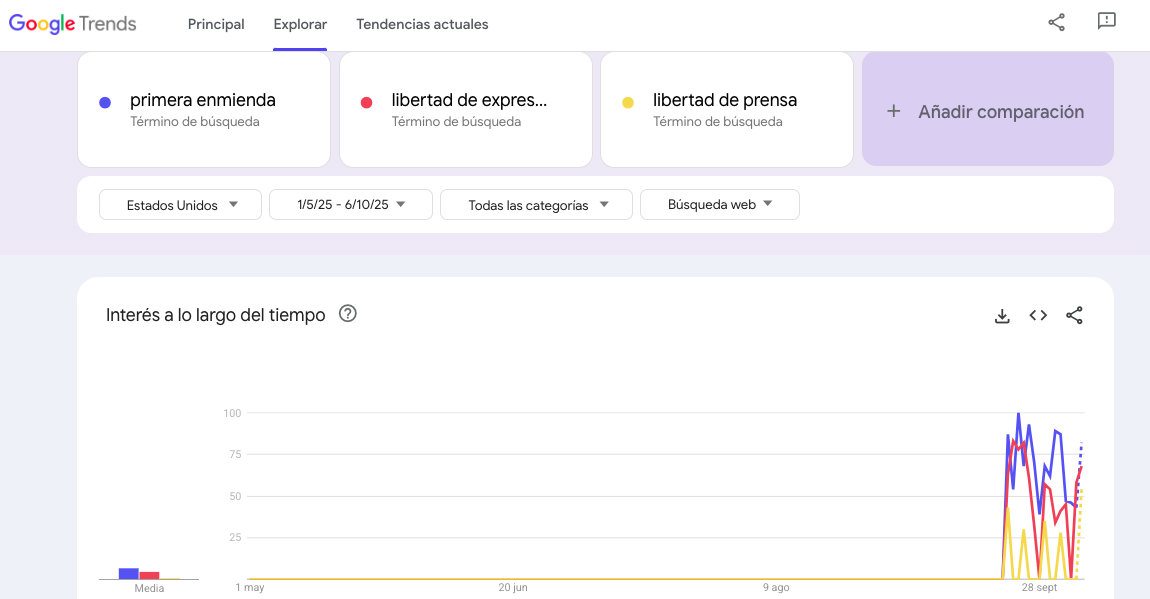Image resolution: width=1150 pixels, height=599 pixels.
Task: Click the Añadir comparación button
Action: [x=987, y=110]
